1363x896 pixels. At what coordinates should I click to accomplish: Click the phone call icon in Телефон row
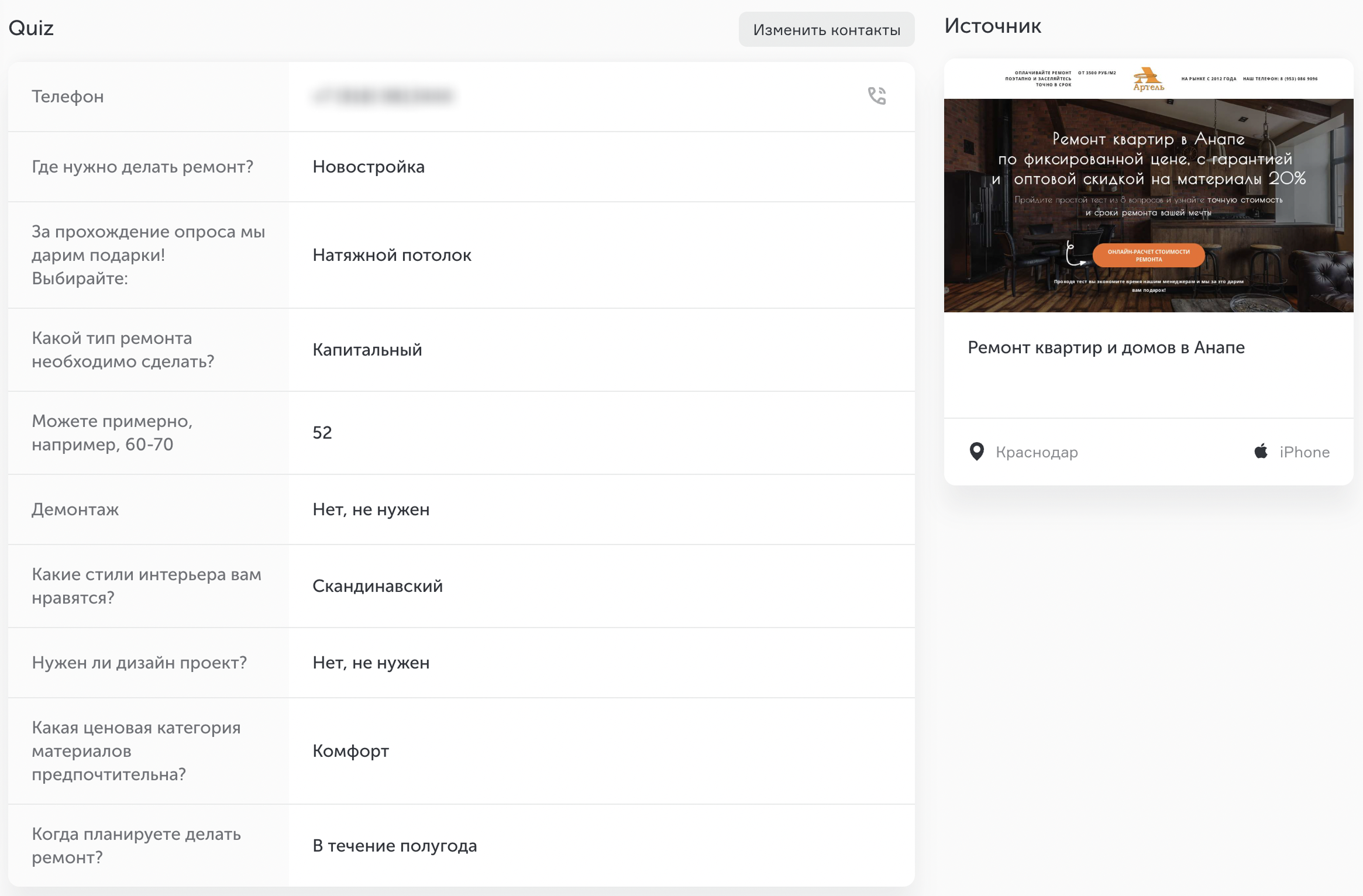(x=876, y=96)
